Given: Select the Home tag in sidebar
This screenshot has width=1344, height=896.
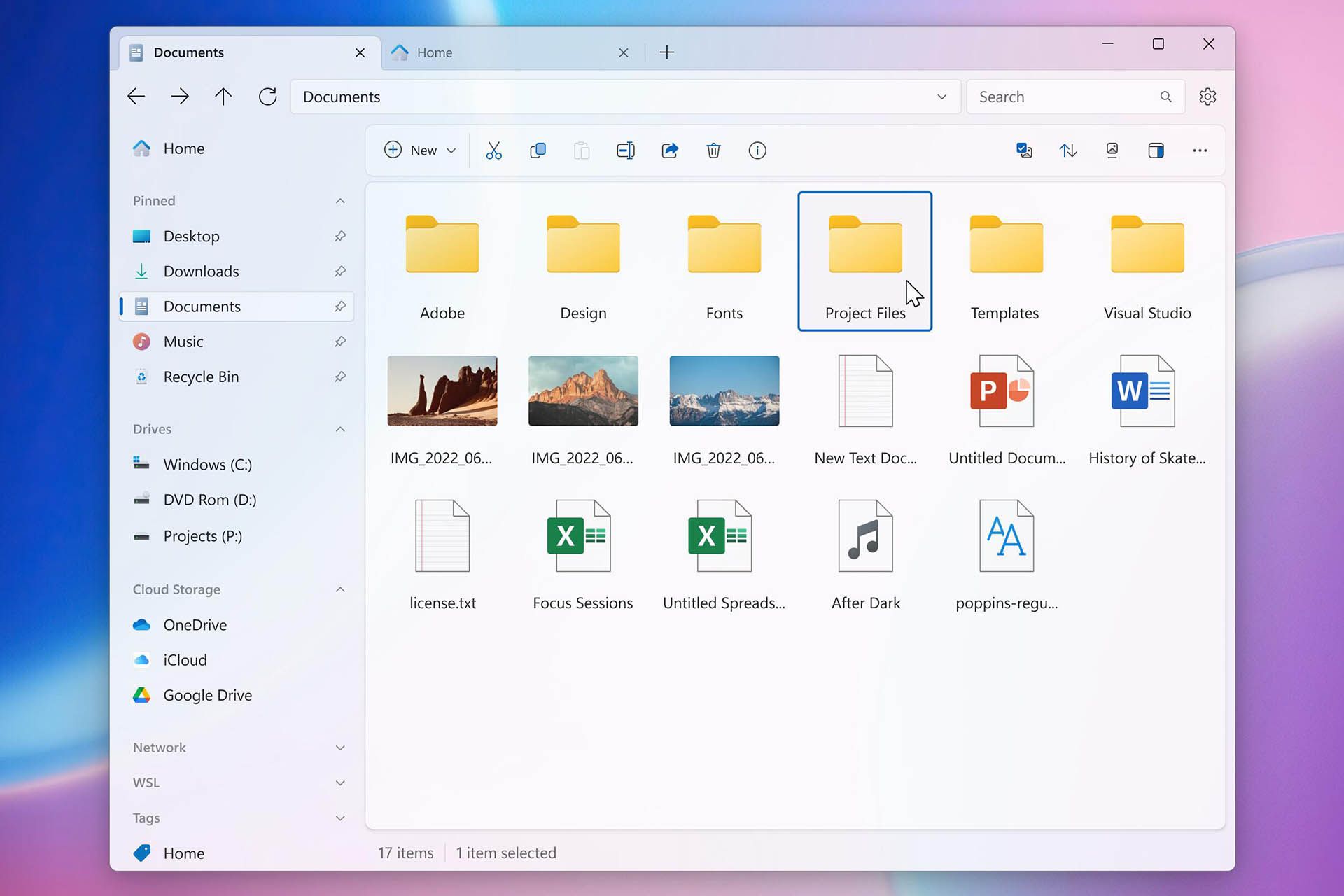Looking at the screenshot, I should pyautogui.click(x=236, y=853).
